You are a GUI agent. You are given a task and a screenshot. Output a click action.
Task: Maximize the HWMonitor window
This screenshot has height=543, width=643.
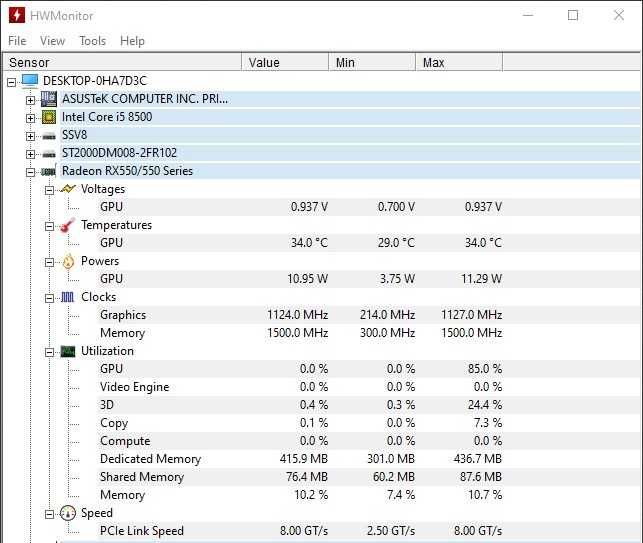[573, 15]
